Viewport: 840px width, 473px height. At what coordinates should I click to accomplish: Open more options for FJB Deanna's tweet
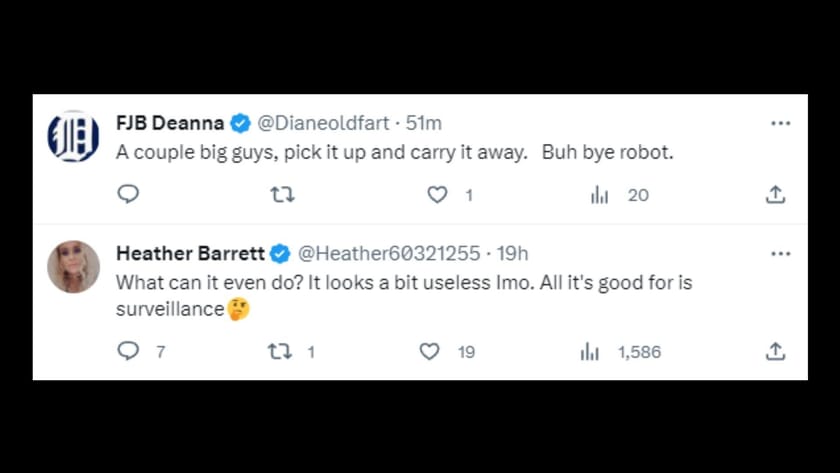click(780, 123)
